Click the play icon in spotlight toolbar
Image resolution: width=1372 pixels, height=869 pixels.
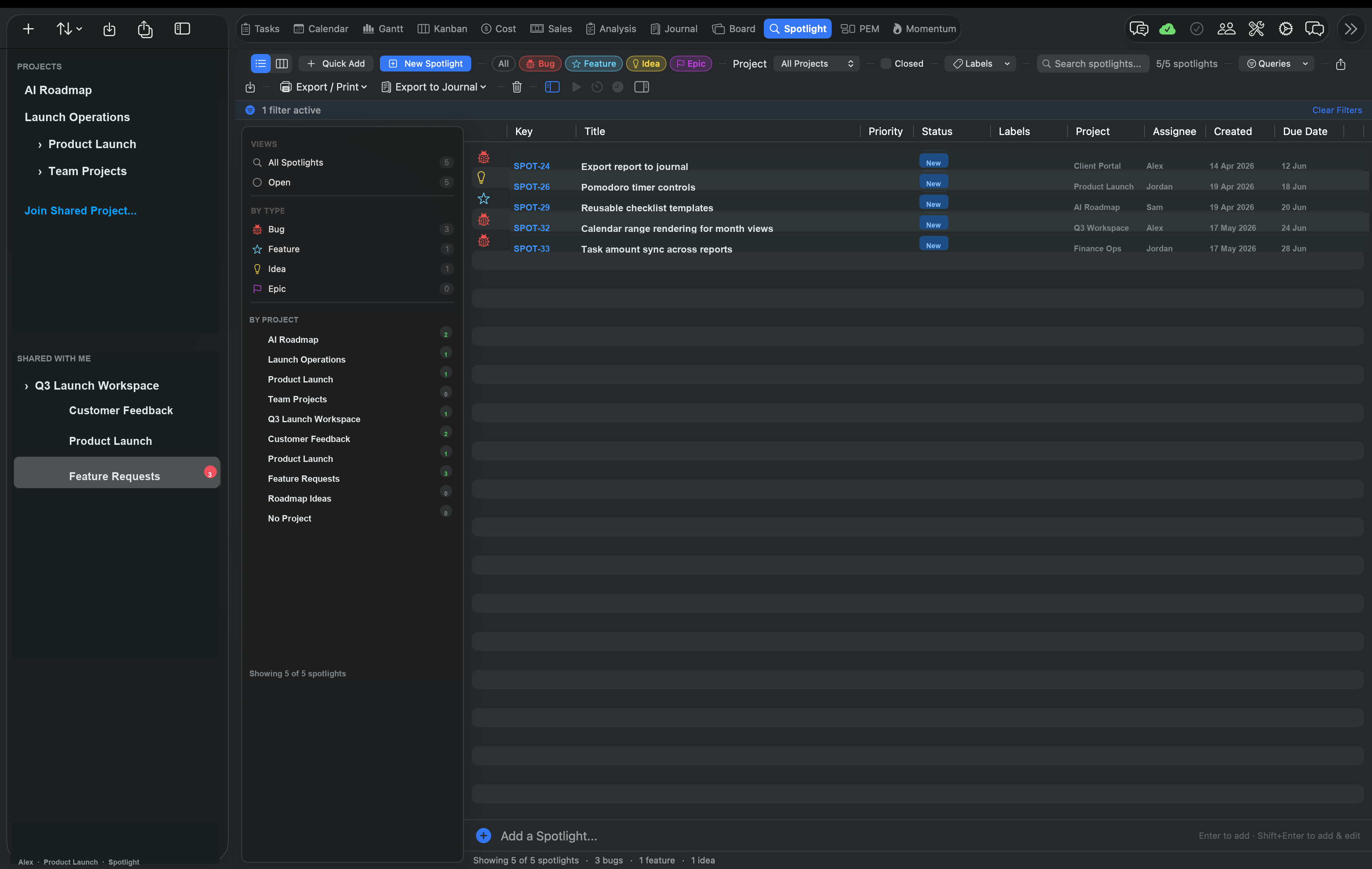pos(576,87)
